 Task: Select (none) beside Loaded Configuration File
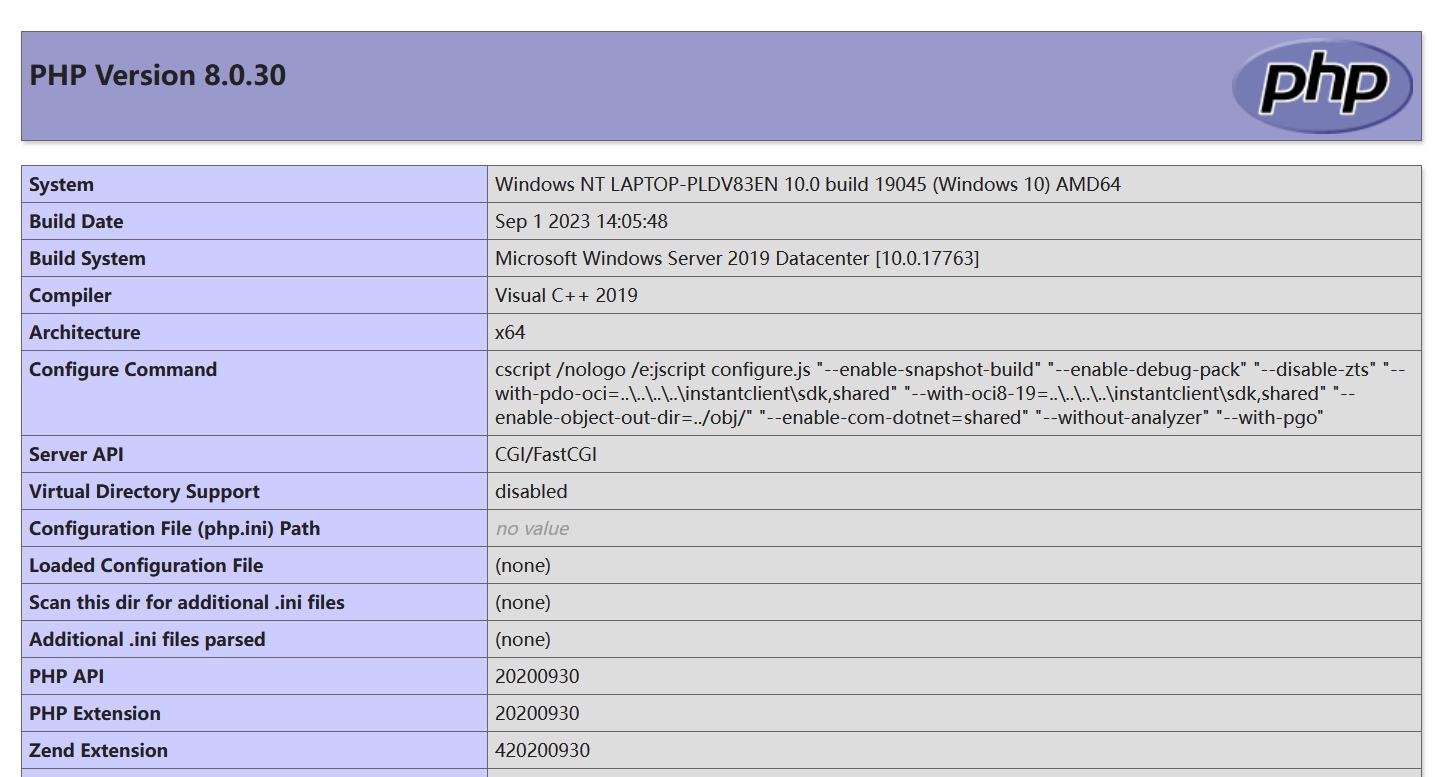tap(523, 566)
